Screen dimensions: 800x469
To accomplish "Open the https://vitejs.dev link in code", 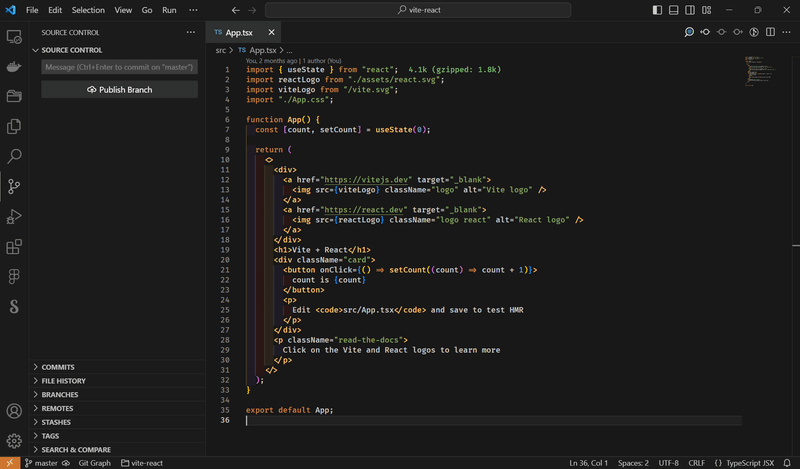I will pyautogui.click(x=366, y=180).
